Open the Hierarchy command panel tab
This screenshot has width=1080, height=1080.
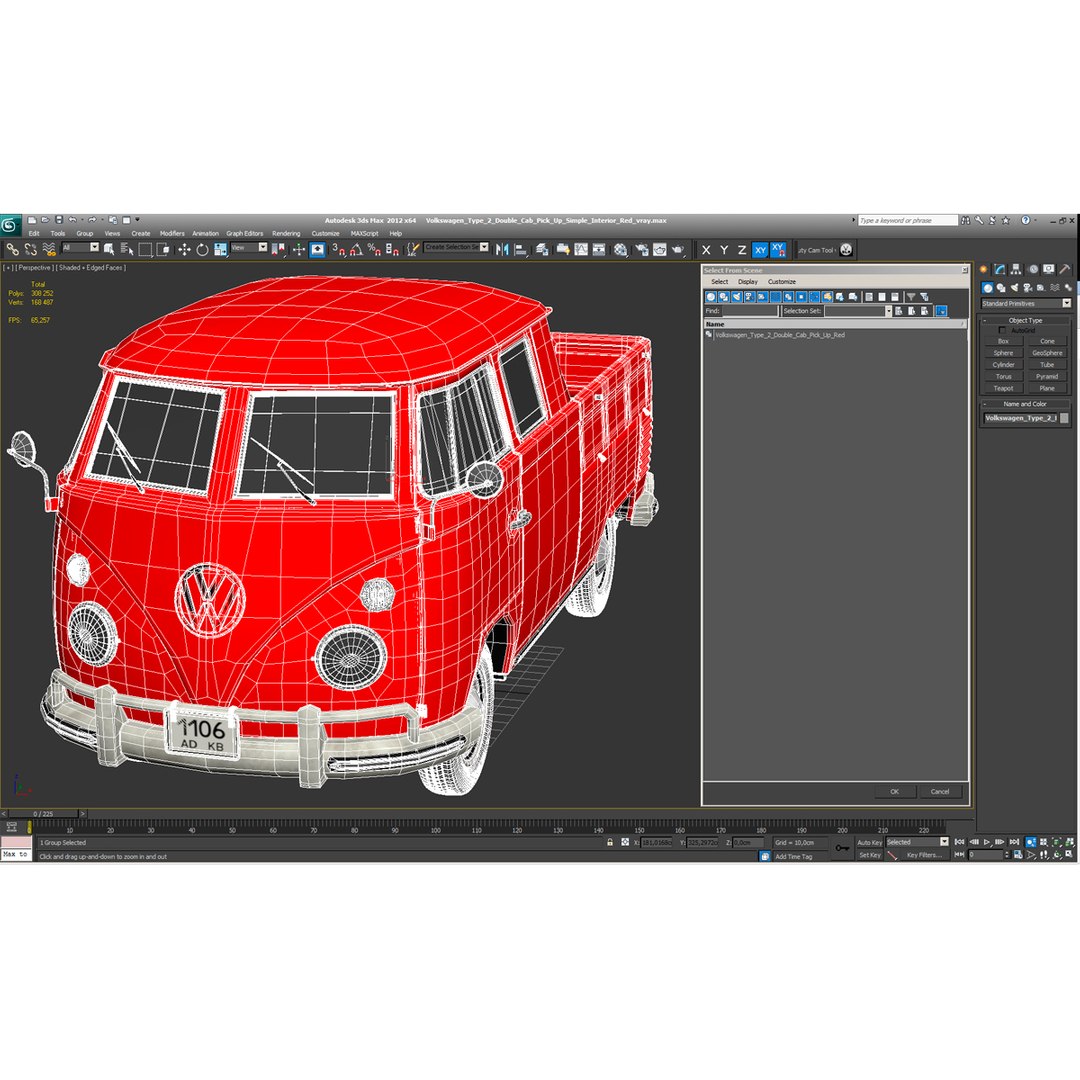click(x=1016, y=269)
